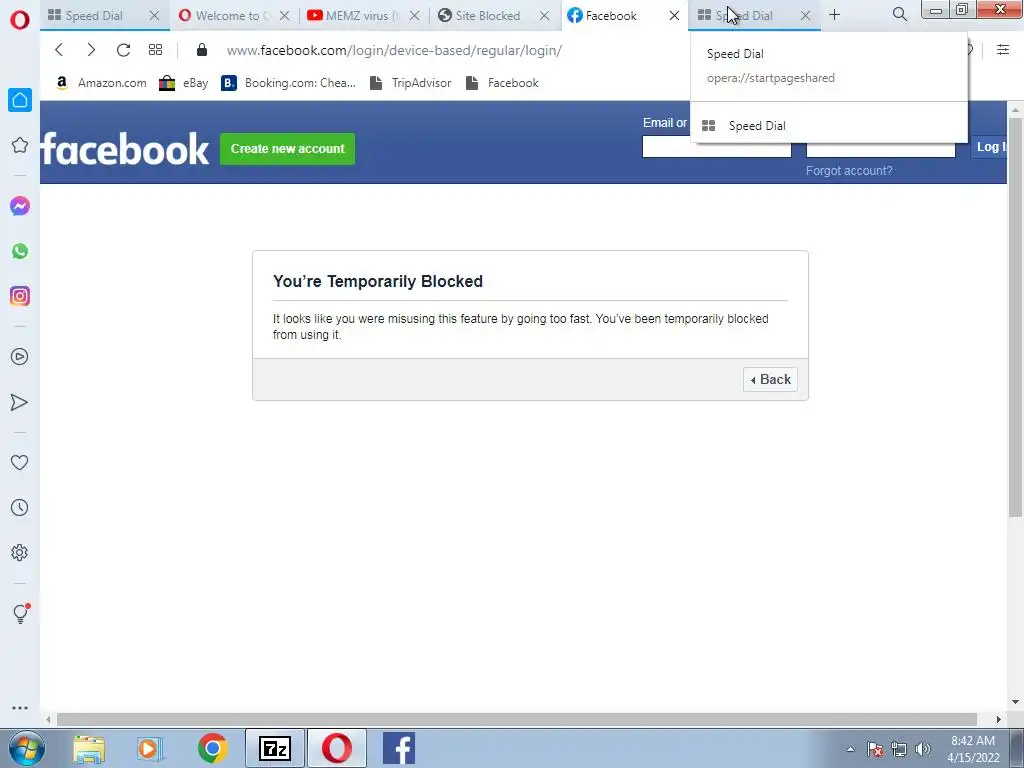
Task: Launch Chrome from the taskbar
Action: coord(212,748)
